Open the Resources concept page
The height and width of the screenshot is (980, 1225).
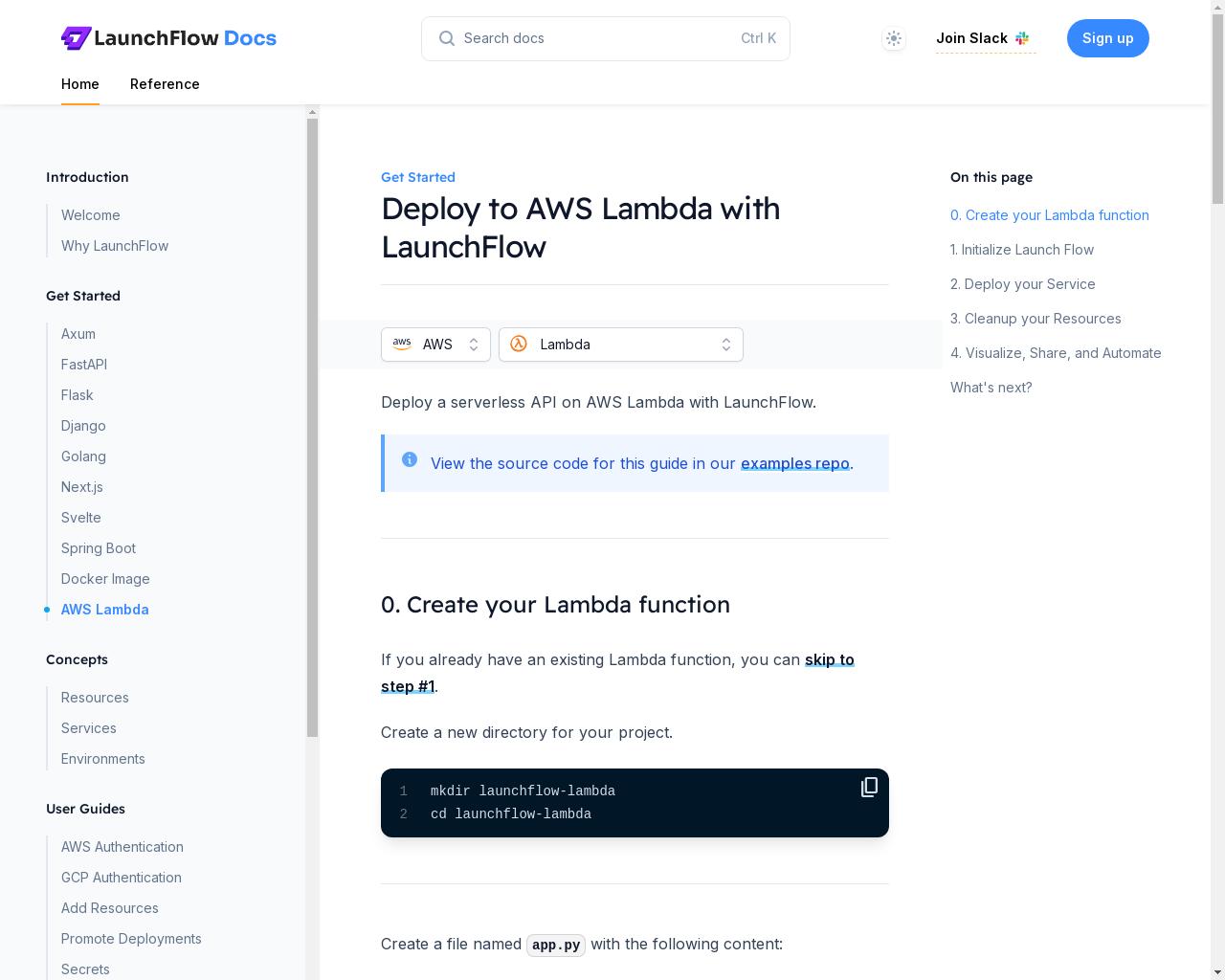click(x=95, y=698)
